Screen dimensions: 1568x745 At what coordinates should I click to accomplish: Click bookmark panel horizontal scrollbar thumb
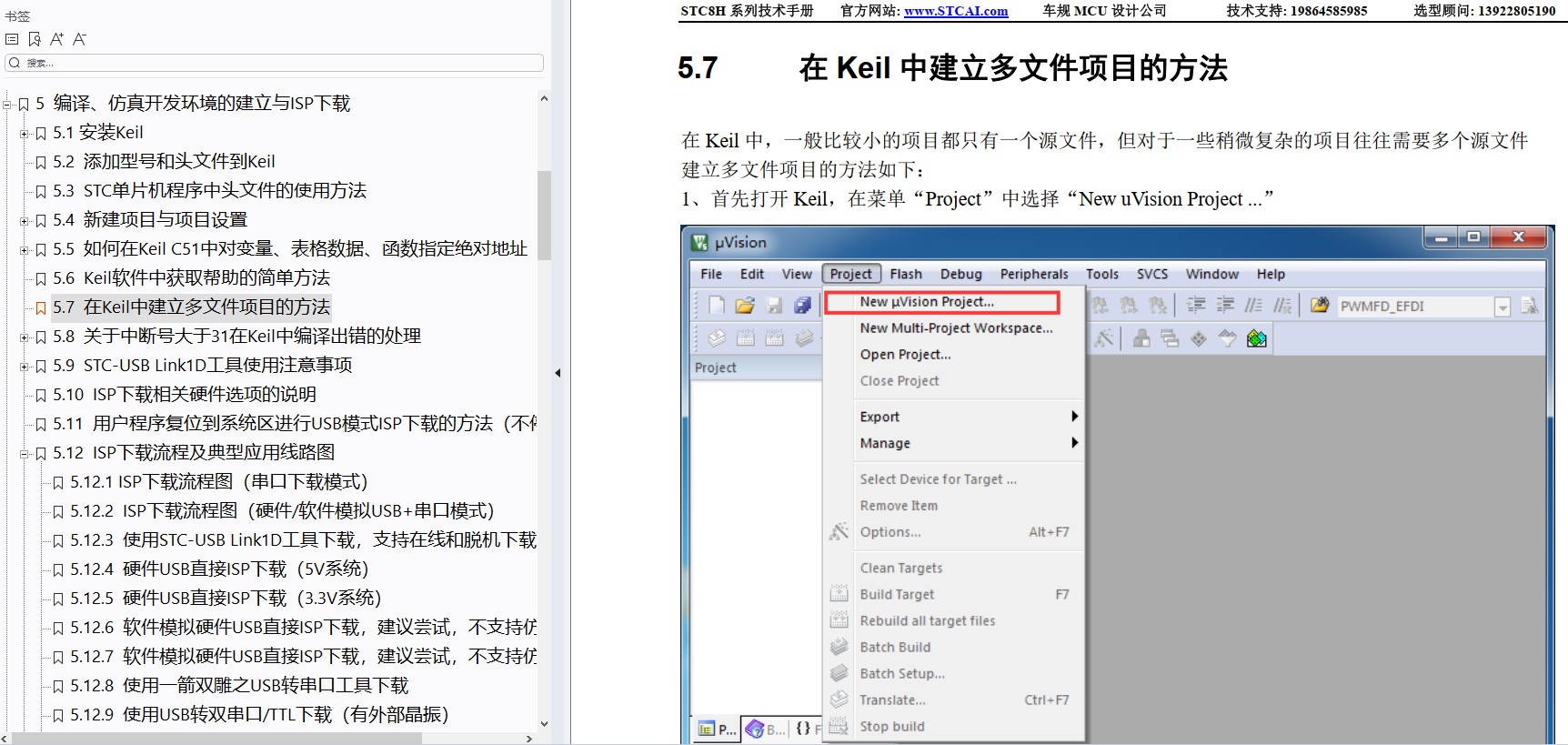point(217,739)
